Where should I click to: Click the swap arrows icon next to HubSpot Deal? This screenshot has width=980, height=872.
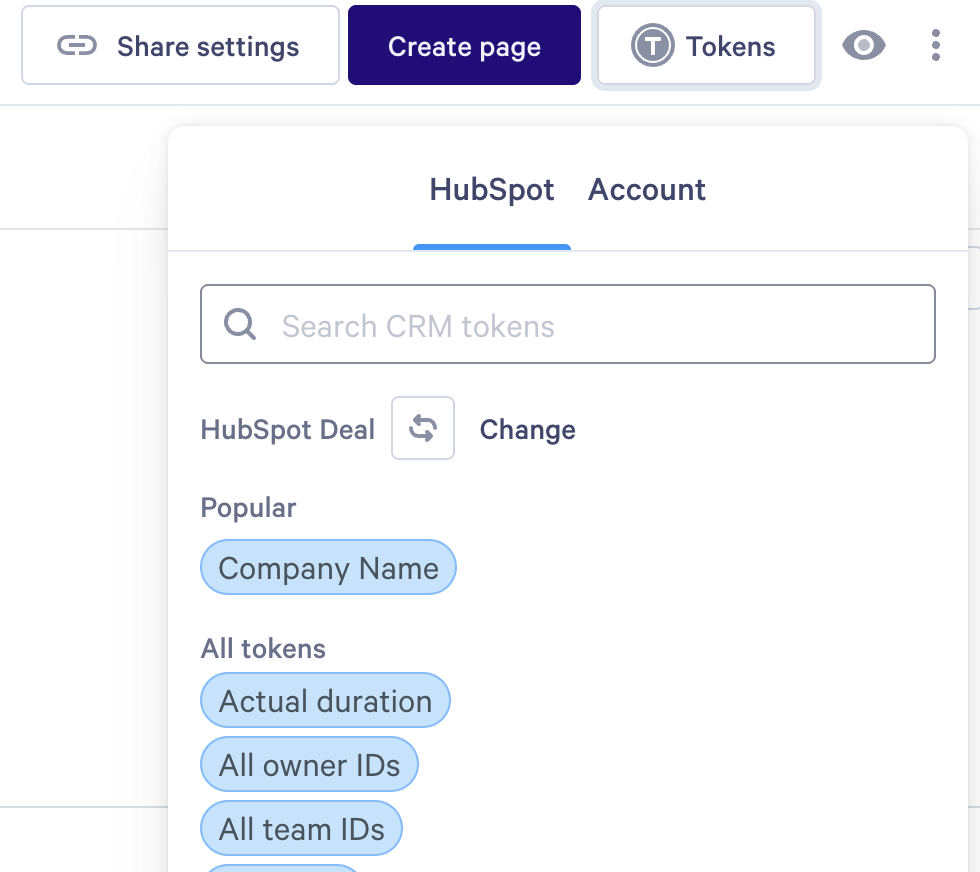[x=423, y=429]
